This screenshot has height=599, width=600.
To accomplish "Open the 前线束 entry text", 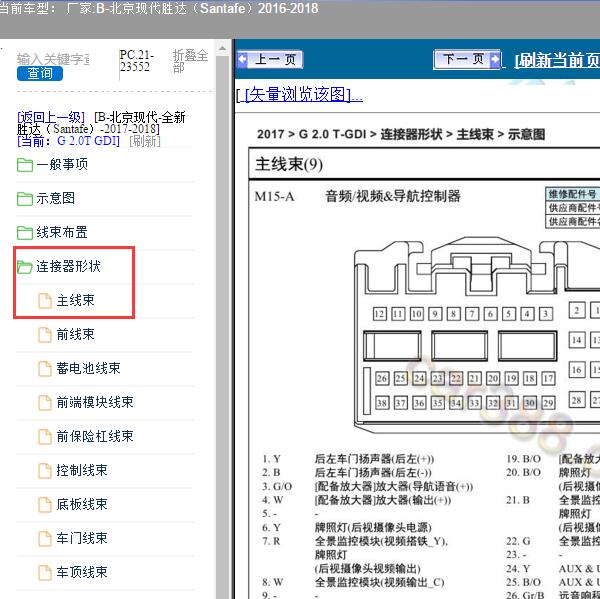I will pos(75,334).
